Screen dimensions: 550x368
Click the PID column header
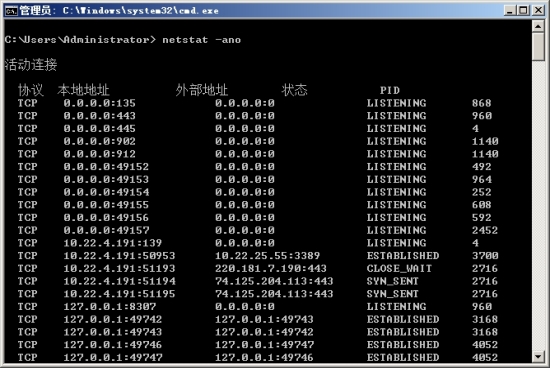[390, 90]
